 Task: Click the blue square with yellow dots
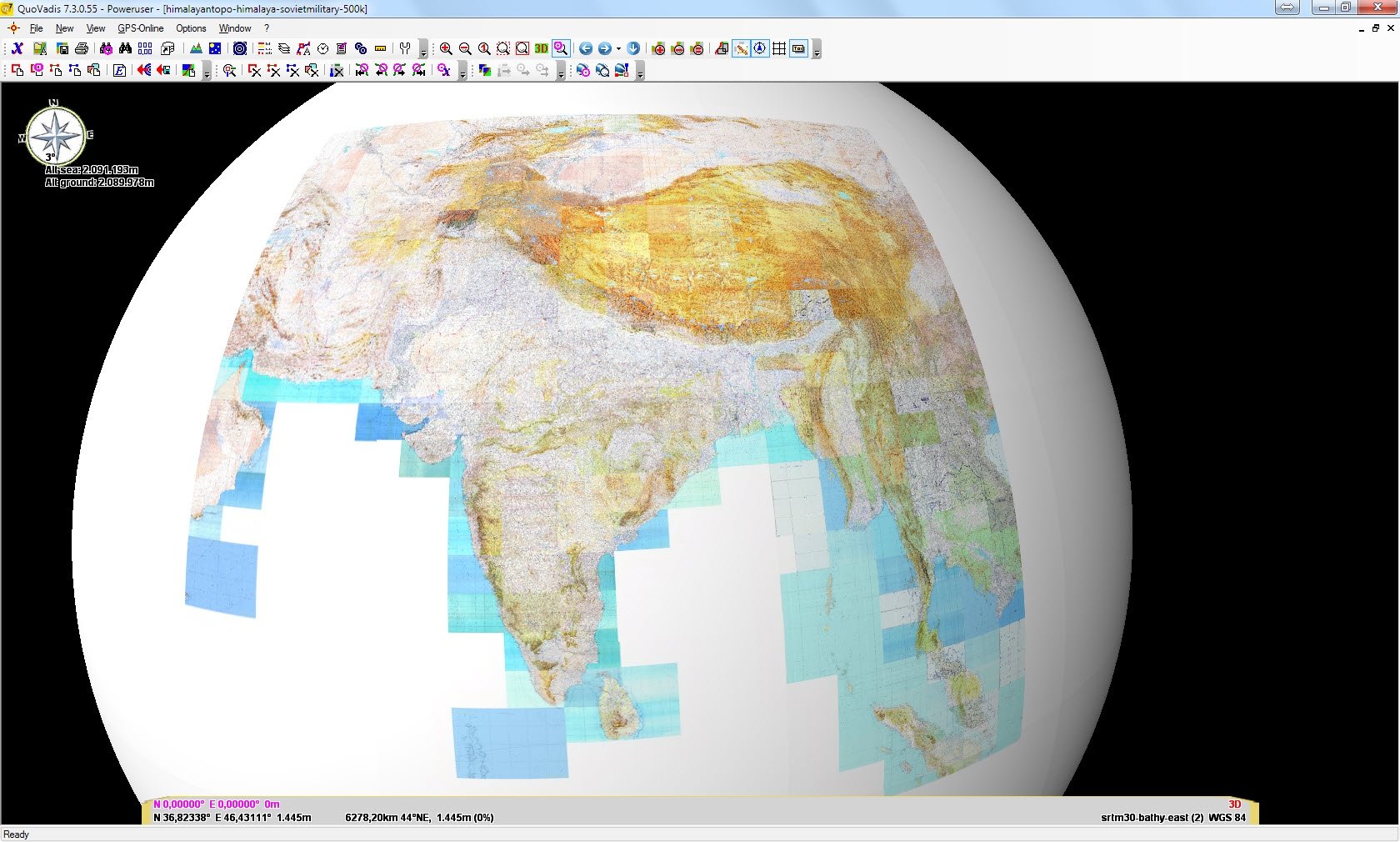[215, 48]
